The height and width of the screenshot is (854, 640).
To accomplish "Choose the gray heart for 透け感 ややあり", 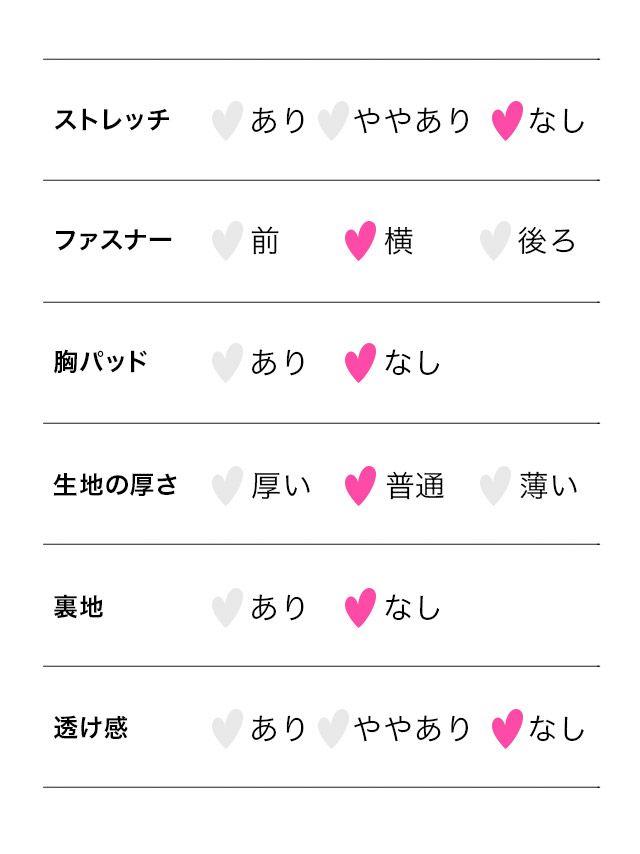I will click(332, 729).
